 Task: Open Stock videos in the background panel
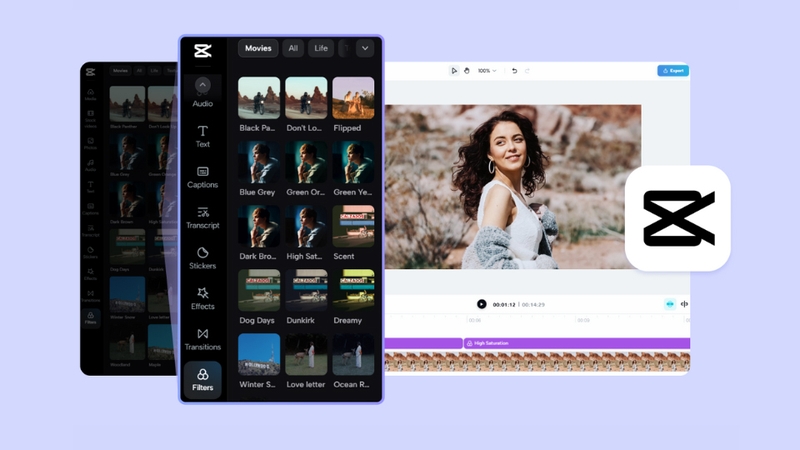click(x=90, y=119)
